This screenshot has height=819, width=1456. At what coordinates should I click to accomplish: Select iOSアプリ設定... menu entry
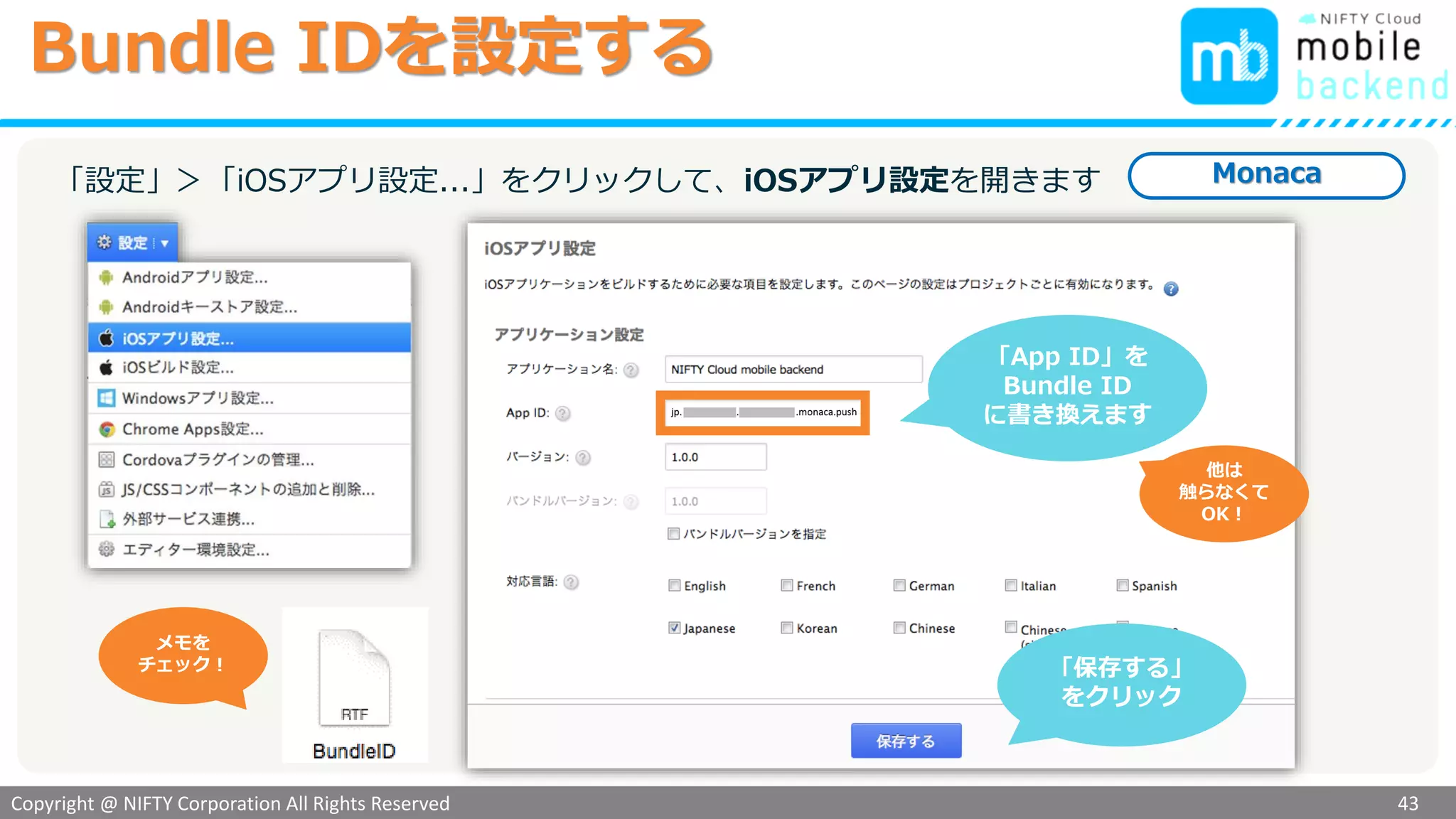[x=250, y=338]
